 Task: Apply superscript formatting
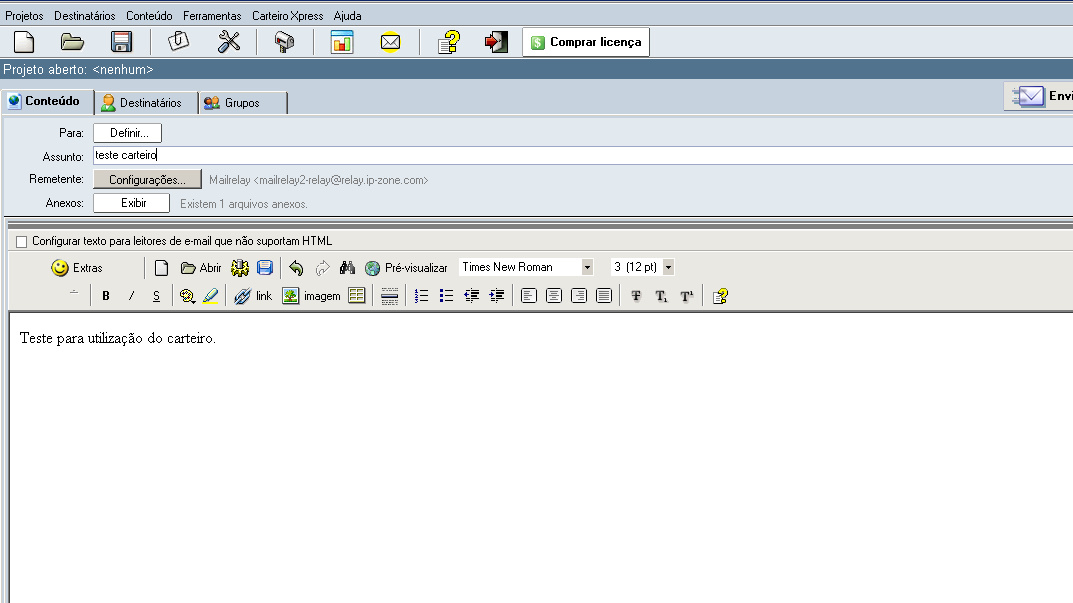click(x=686, y=296)
